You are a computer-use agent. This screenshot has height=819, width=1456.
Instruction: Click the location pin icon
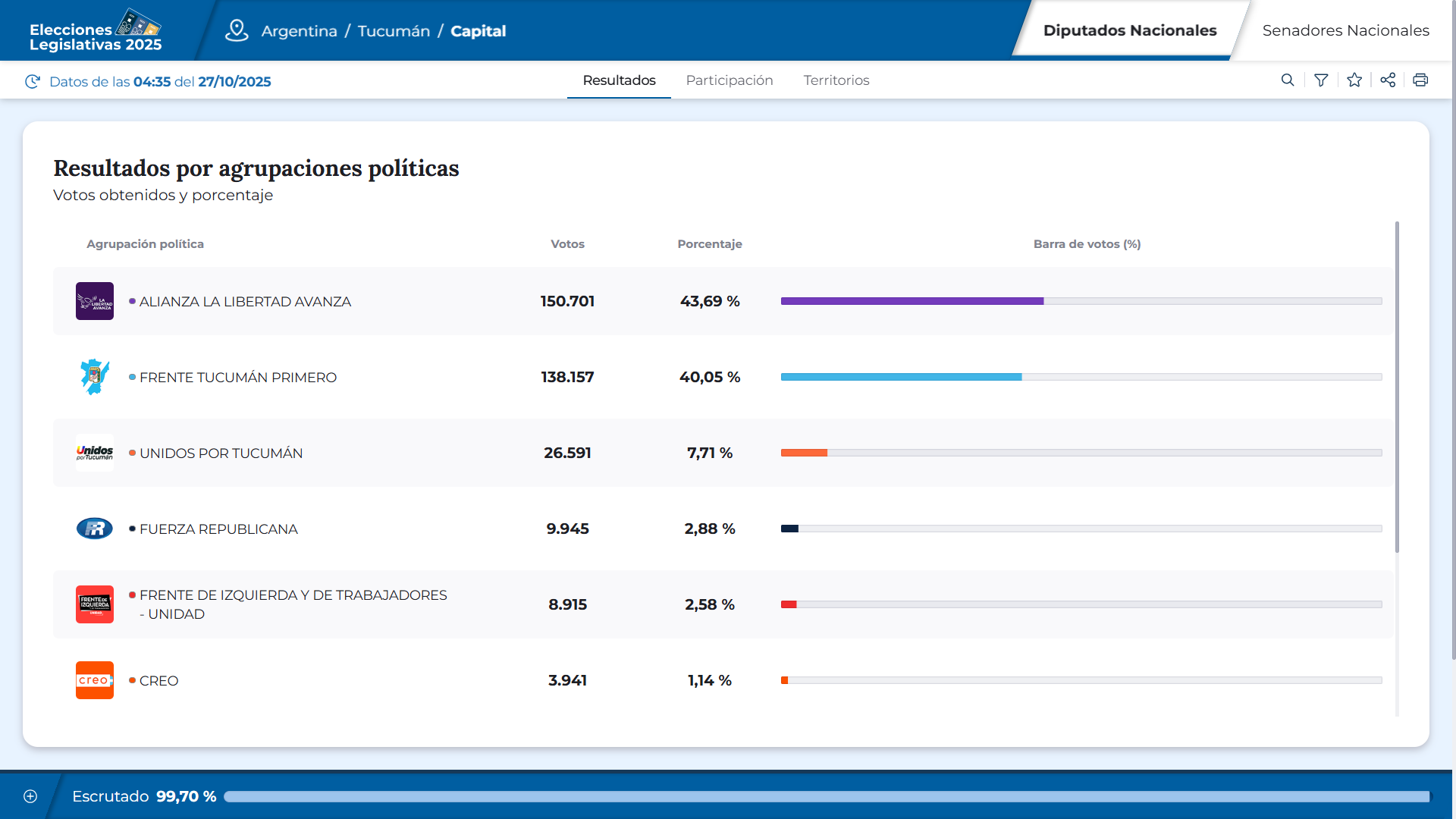click(237, 30)
